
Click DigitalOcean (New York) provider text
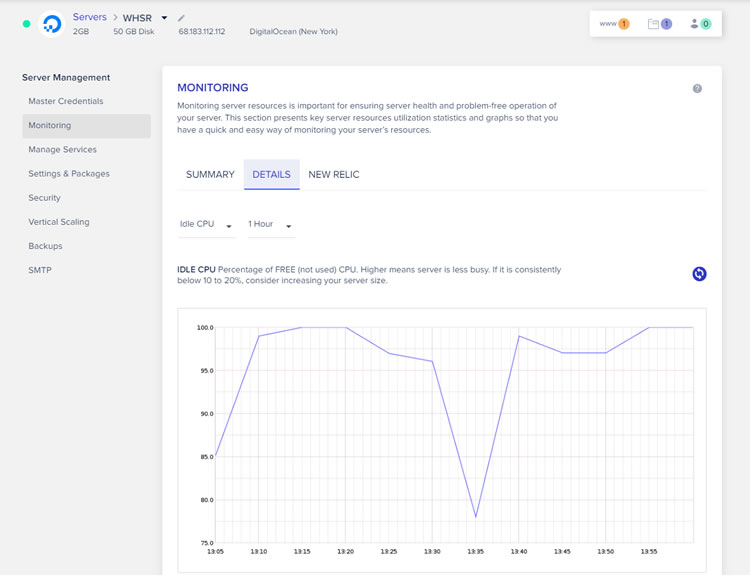click(293, 32)
